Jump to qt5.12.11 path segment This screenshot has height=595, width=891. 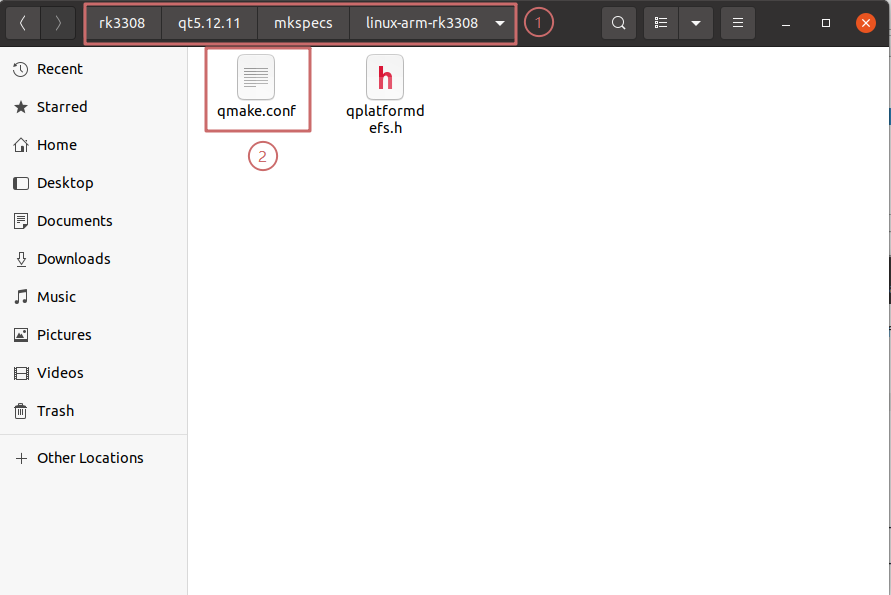[x=209, y=23]
